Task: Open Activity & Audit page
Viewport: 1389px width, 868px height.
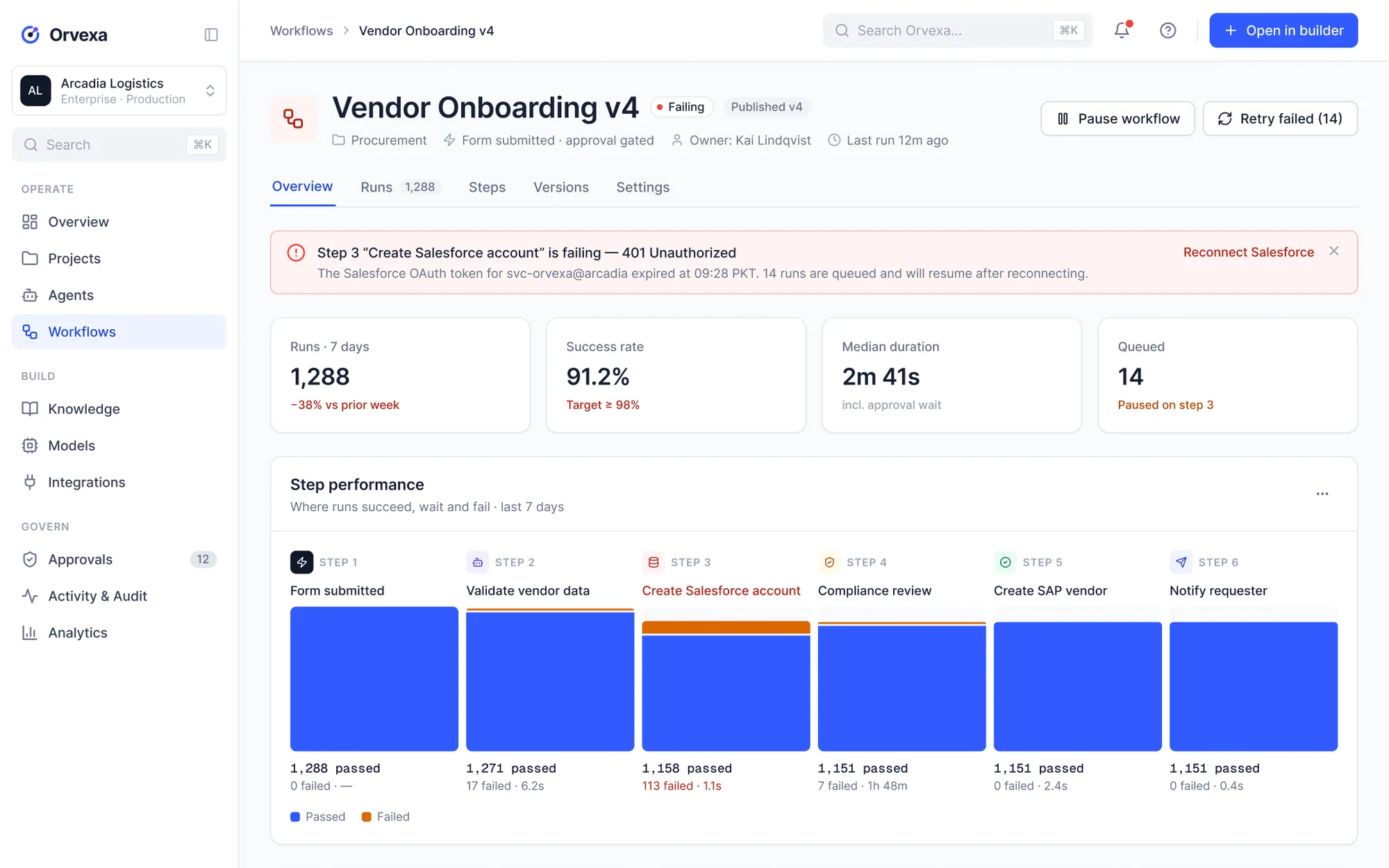Action: pos(119,596)
